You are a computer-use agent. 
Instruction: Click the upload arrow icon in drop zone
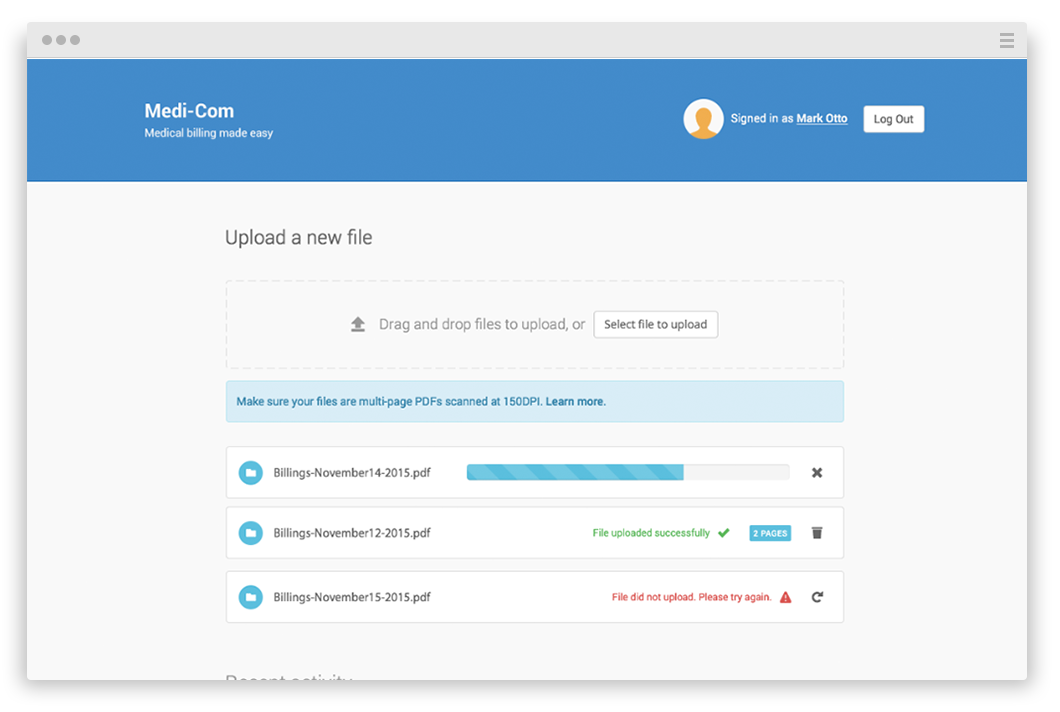358,323
